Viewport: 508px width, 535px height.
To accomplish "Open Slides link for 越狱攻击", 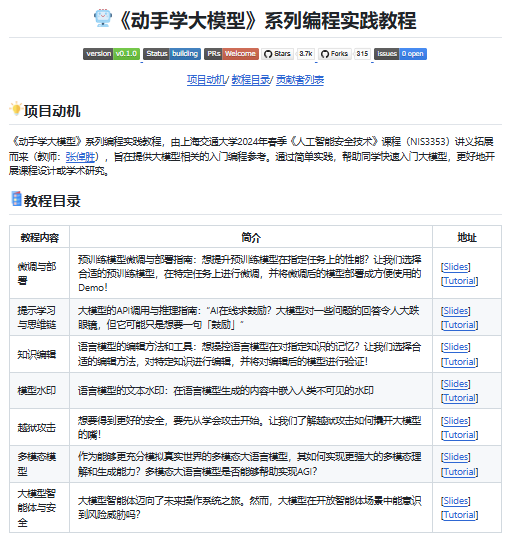I will (x=456, y=420).
